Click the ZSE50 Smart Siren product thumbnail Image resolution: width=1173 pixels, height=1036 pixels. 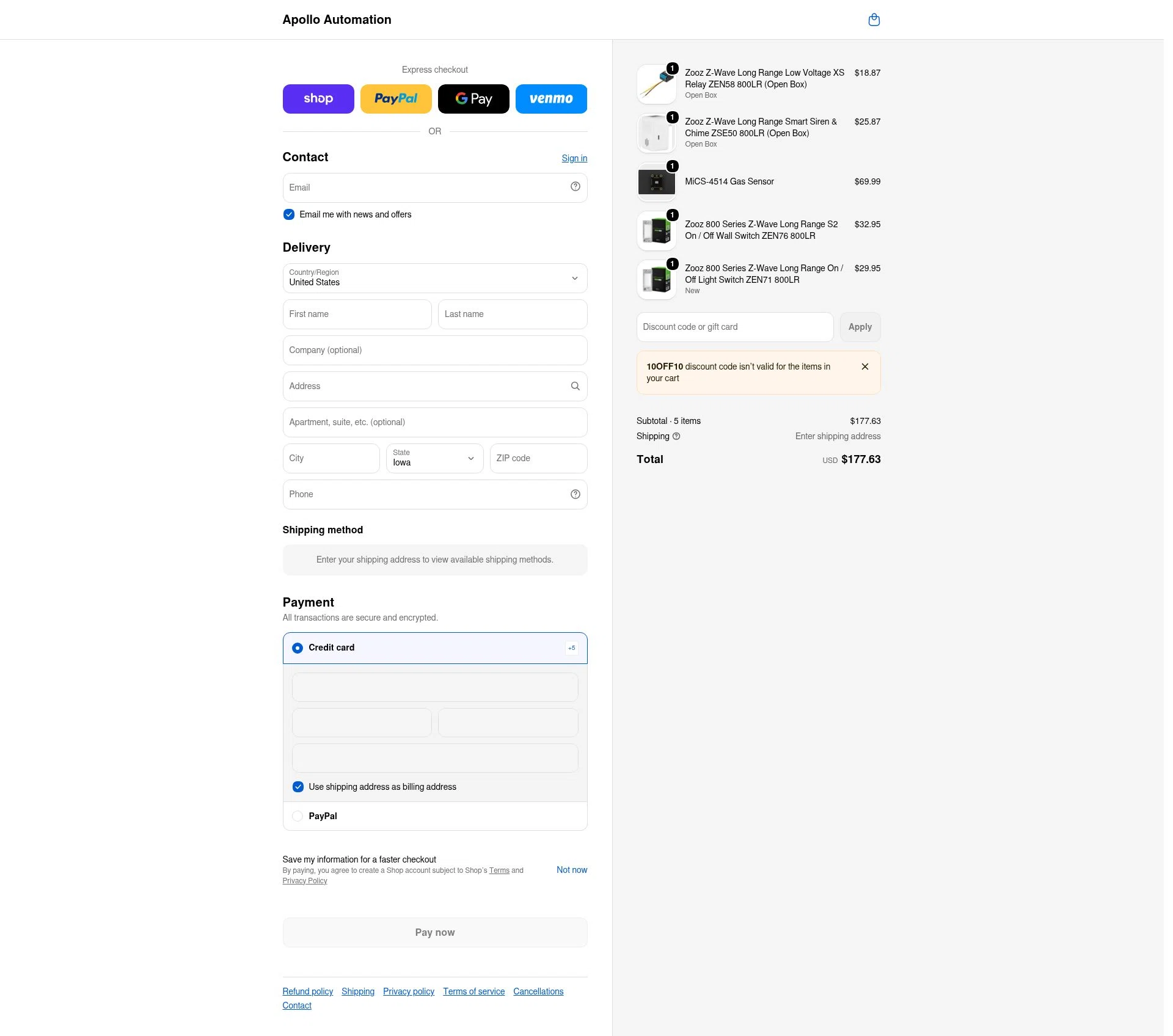coord(657,133)
